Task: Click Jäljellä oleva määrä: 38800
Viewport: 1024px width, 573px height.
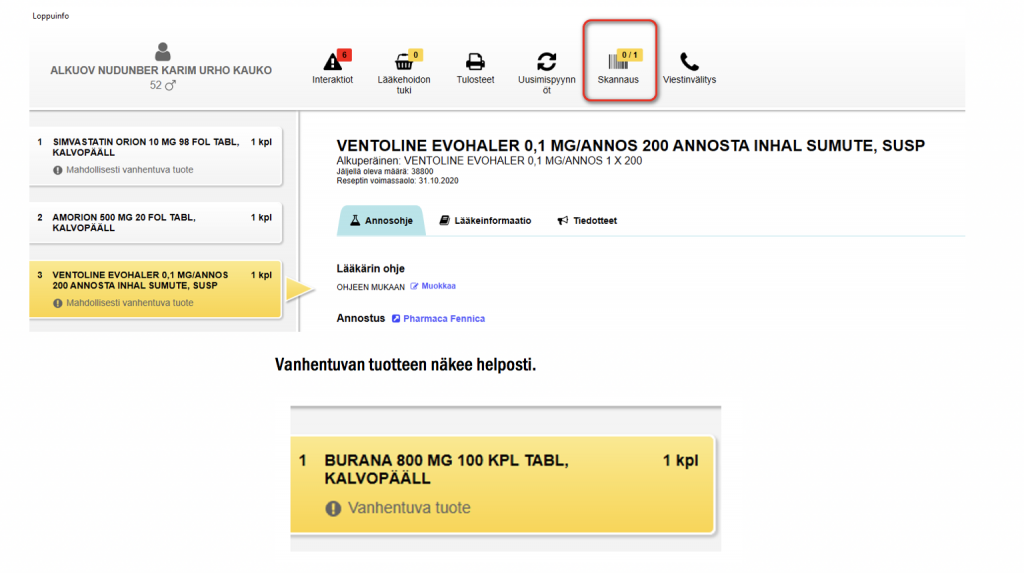Action: point(385,171)
